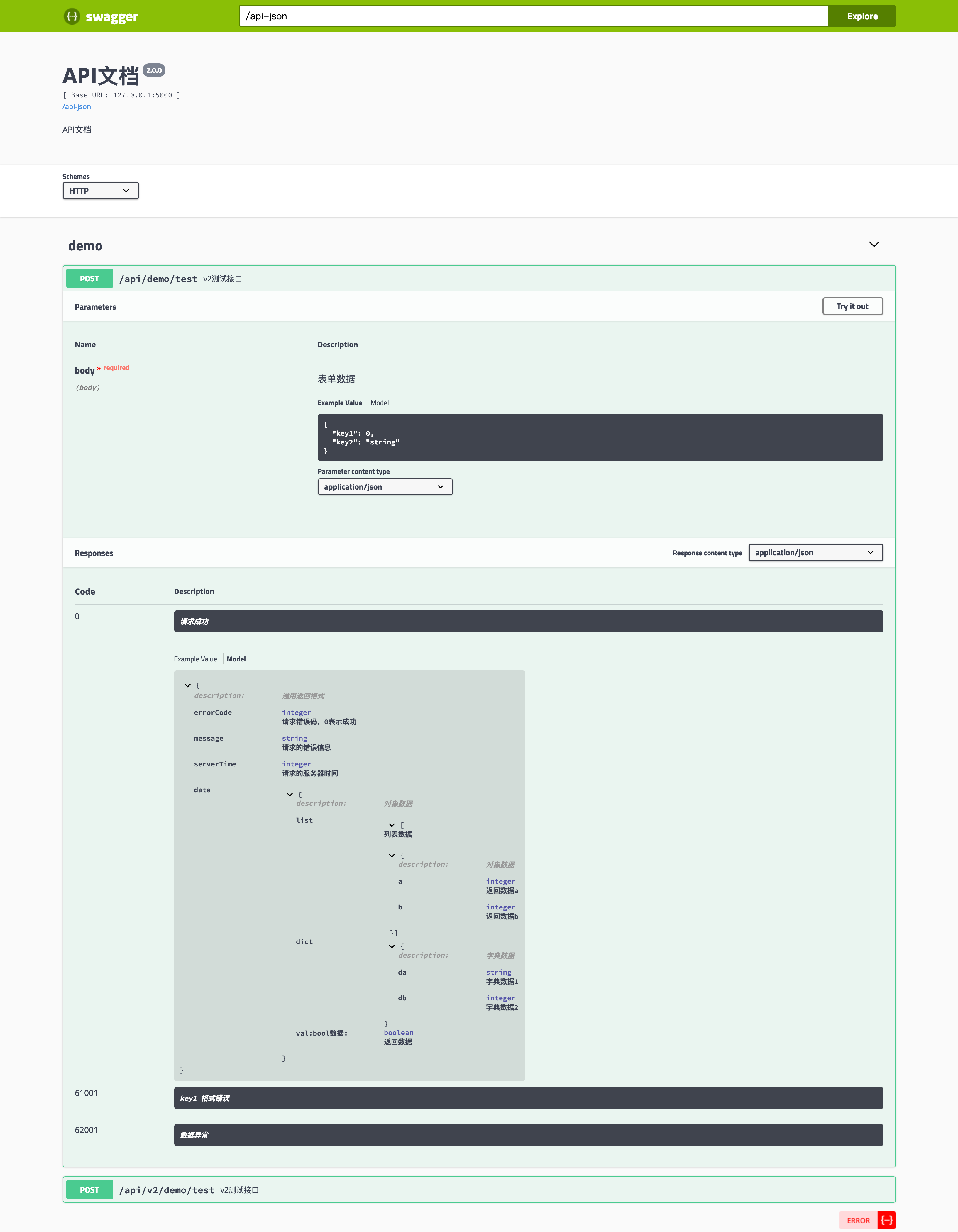
Task: Click the Swagger logo icon
Action: coord(72,16)
